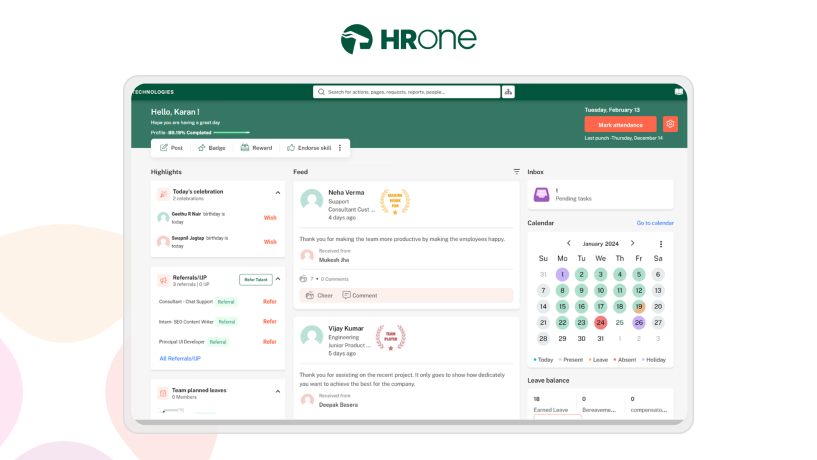Click Vijay Kumar's profile avatar

pos(312,336)
